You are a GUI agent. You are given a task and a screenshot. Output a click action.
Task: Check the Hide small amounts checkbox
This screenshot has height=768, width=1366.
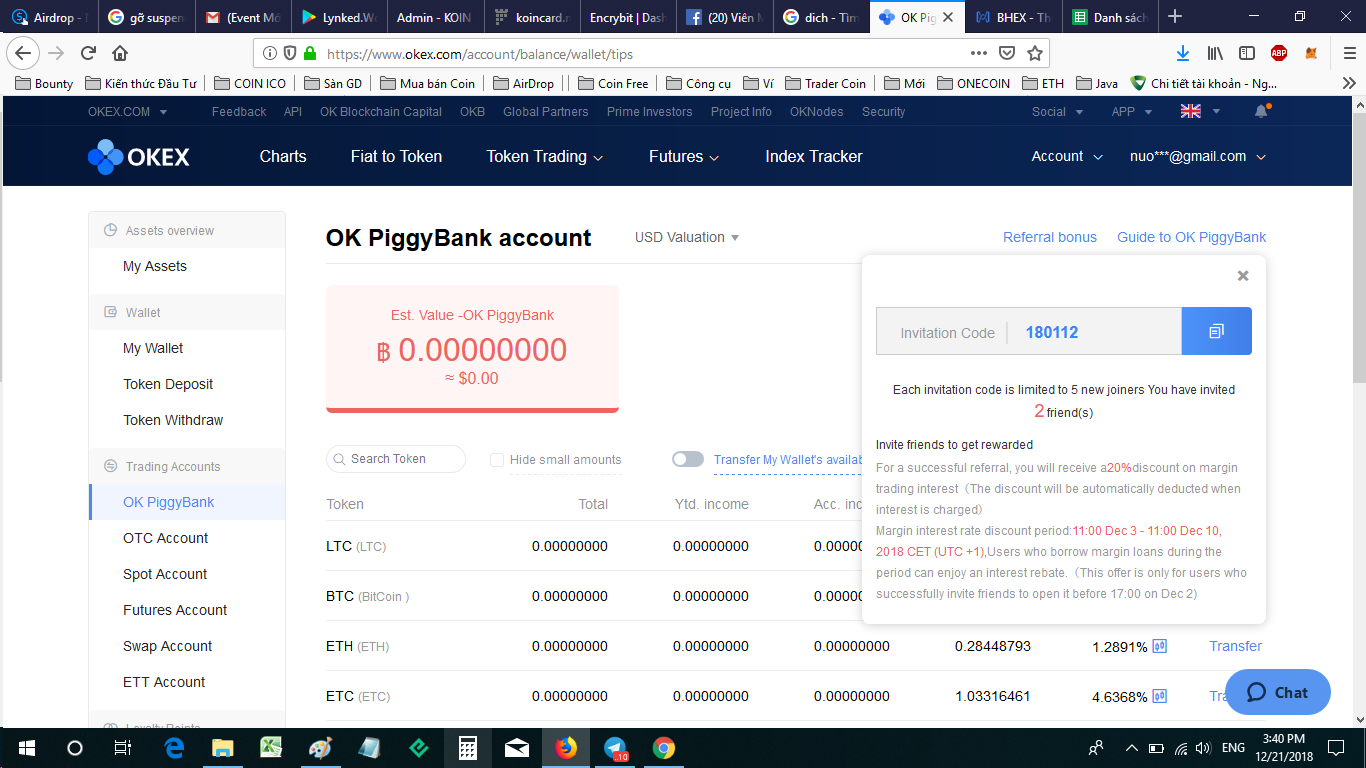497,460
